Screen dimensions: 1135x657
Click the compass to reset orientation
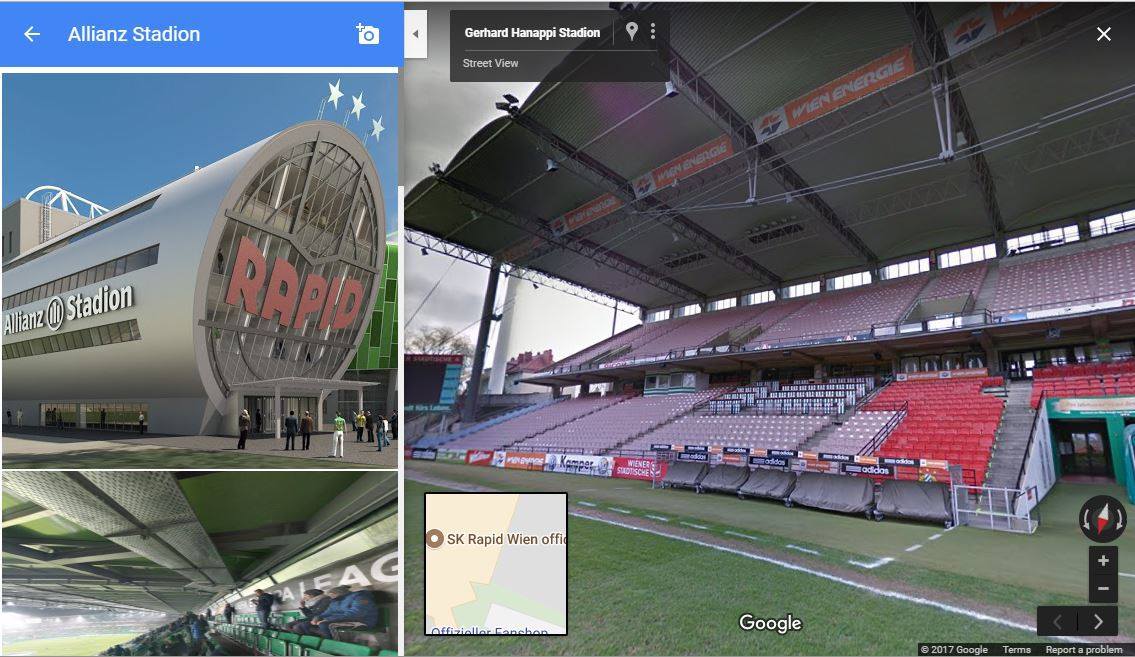click(x=1103, y=518)
